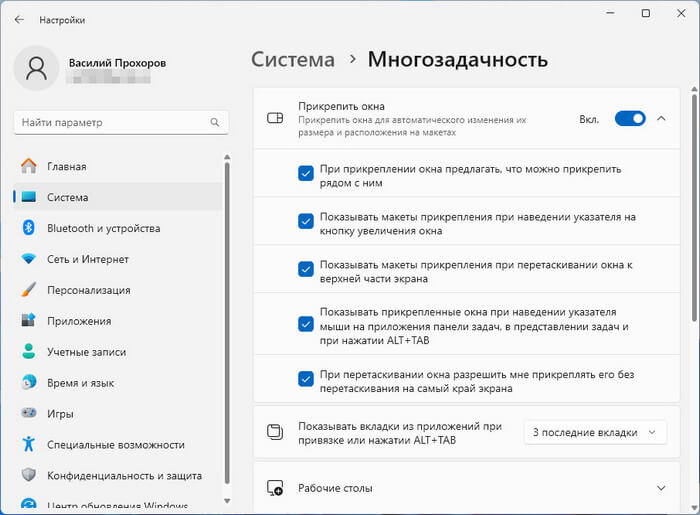Uncheck 'Показывать макеты прикрепления при наведении' checkbox
700x515 pixels.
(306, 222)
